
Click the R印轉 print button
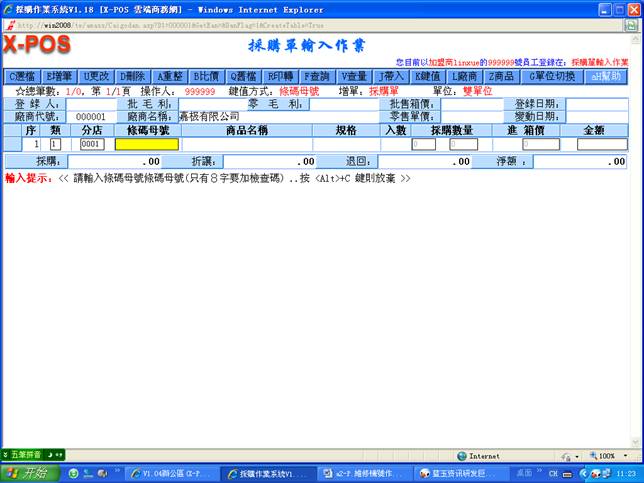280,76
